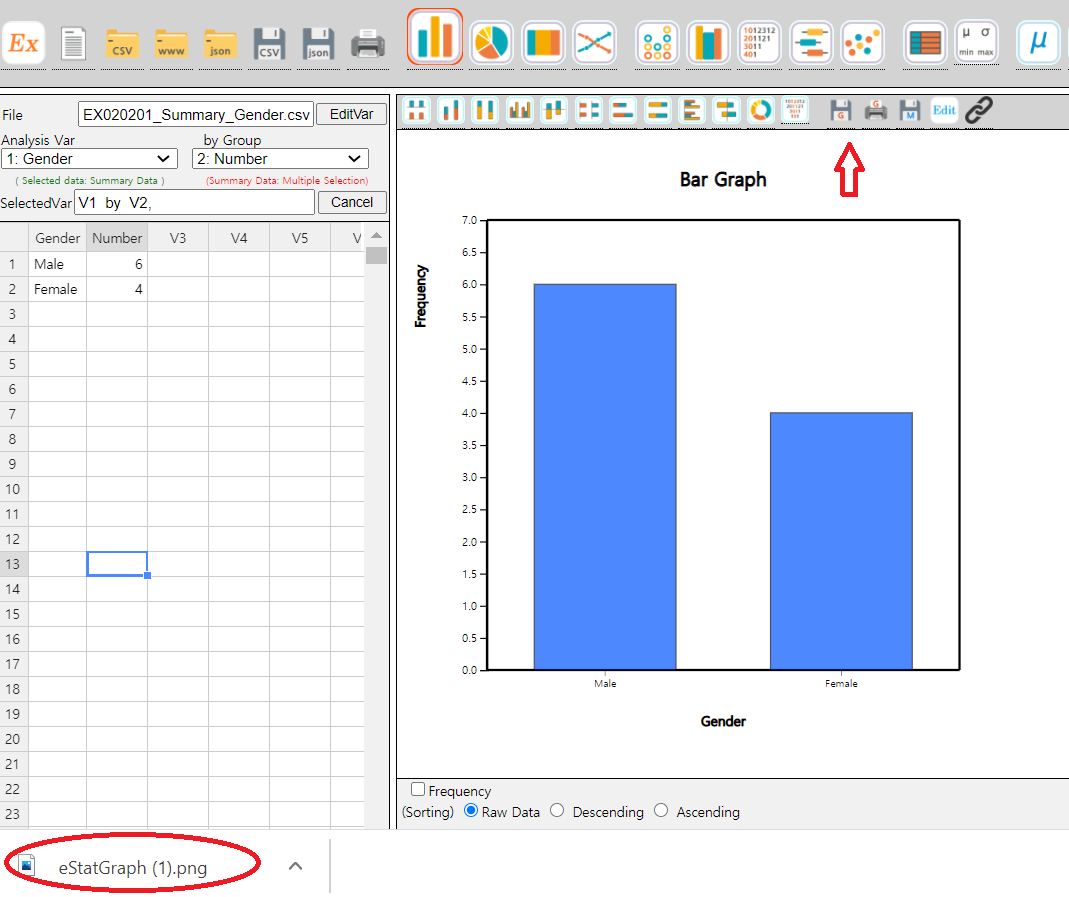The height and width of the screenshot is (897, 1069).
Task: Choose the two-sided horizontal bar graph icon
Action: pyautogui.click(x=727, y=110)
